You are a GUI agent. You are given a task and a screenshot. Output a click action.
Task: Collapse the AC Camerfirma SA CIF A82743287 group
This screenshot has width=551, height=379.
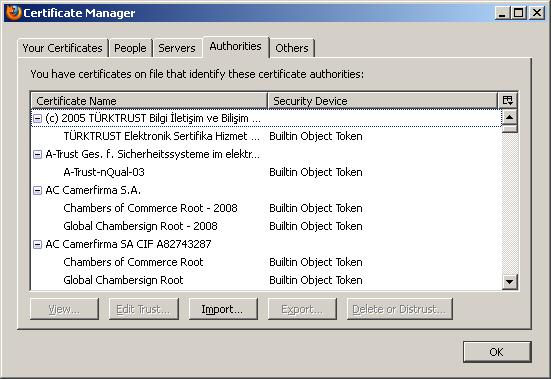coord(37,244)
